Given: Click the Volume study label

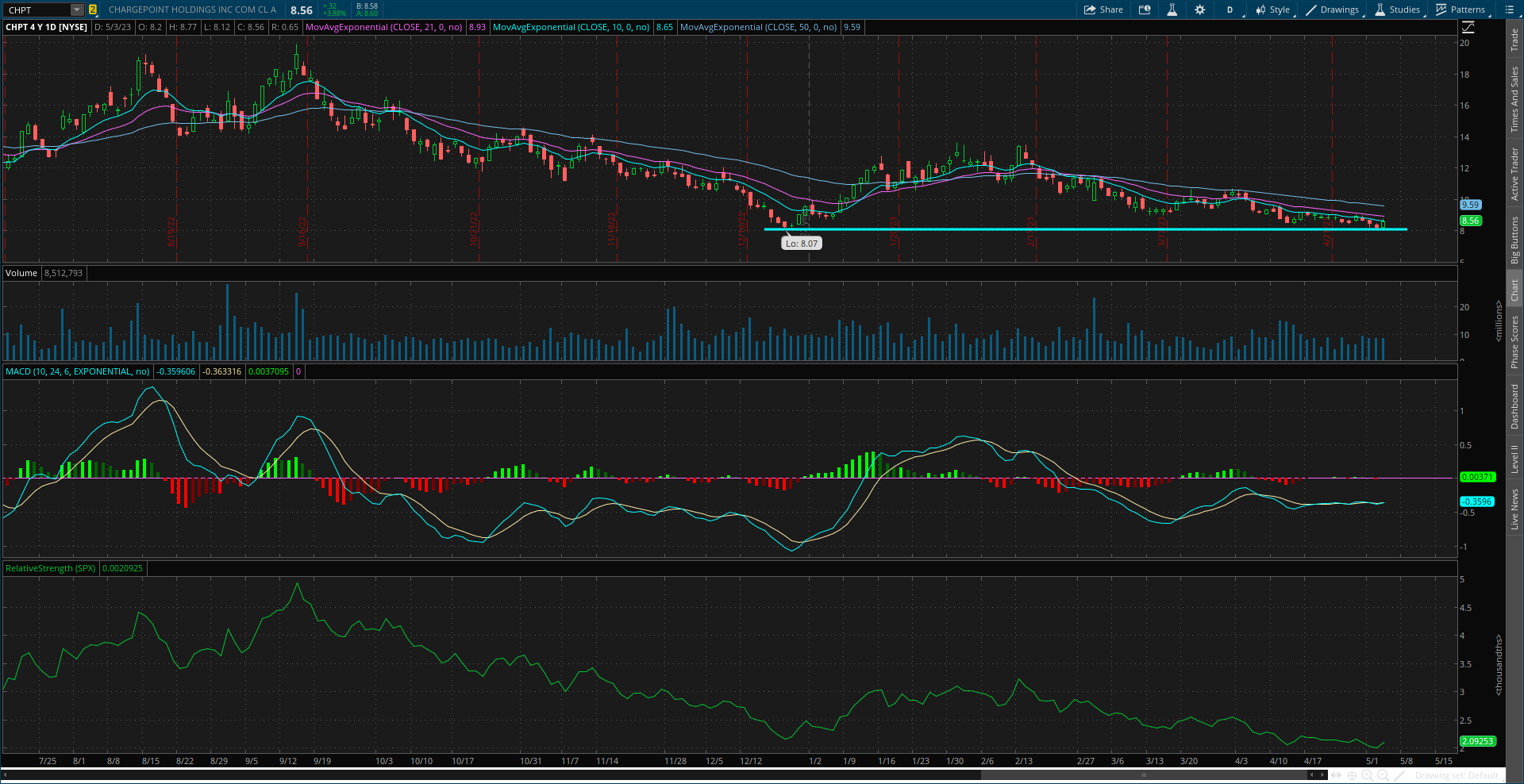Looking at the screenshot, I should click(21, 273).
